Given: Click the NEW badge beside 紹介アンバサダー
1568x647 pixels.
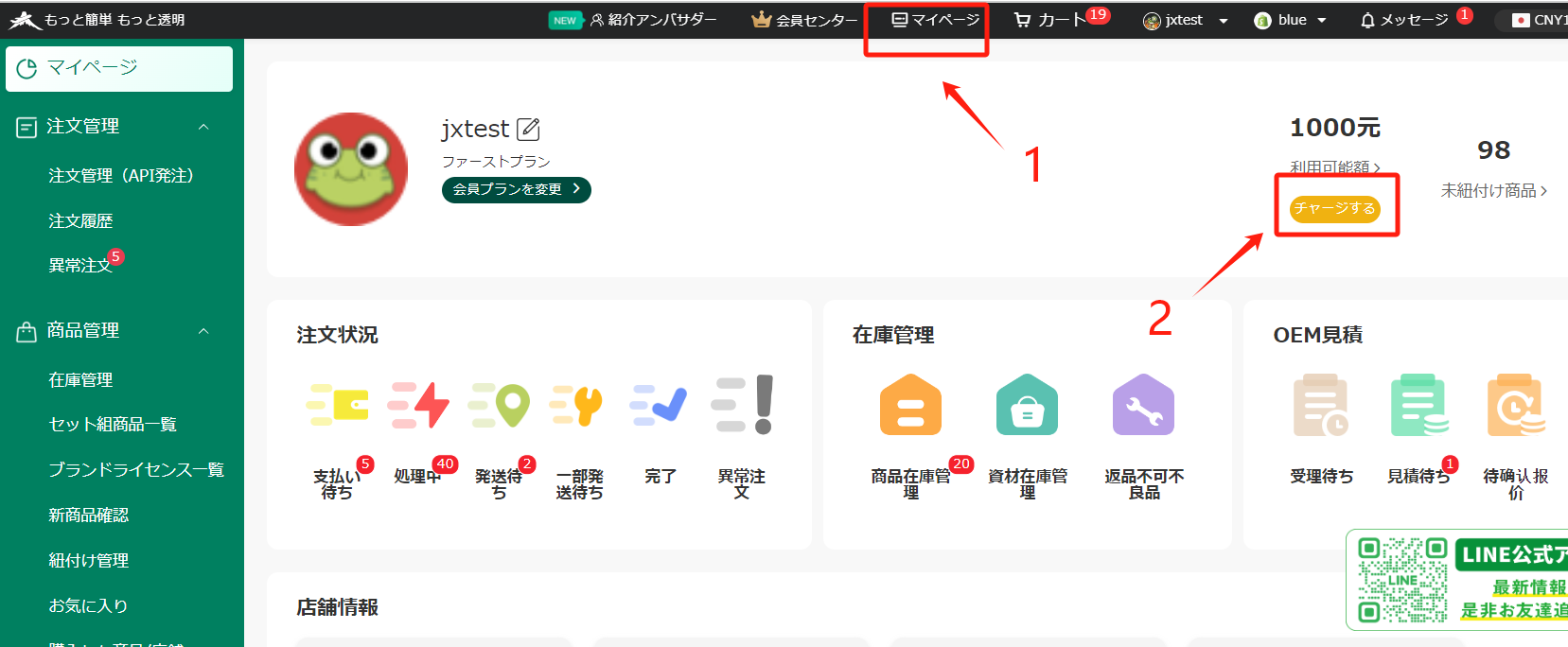Looking at the screenshot, I should click(565, 20).
